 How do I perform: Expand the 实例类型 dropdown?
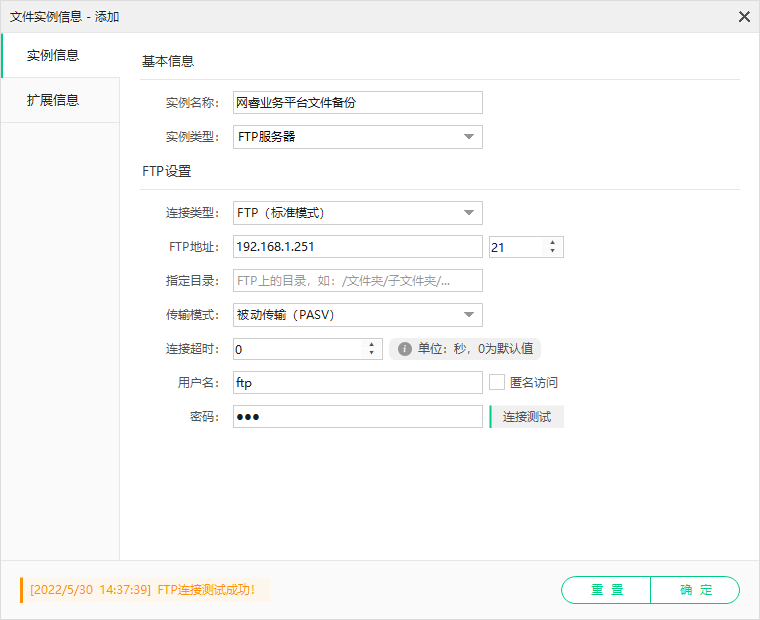point(468,137)
